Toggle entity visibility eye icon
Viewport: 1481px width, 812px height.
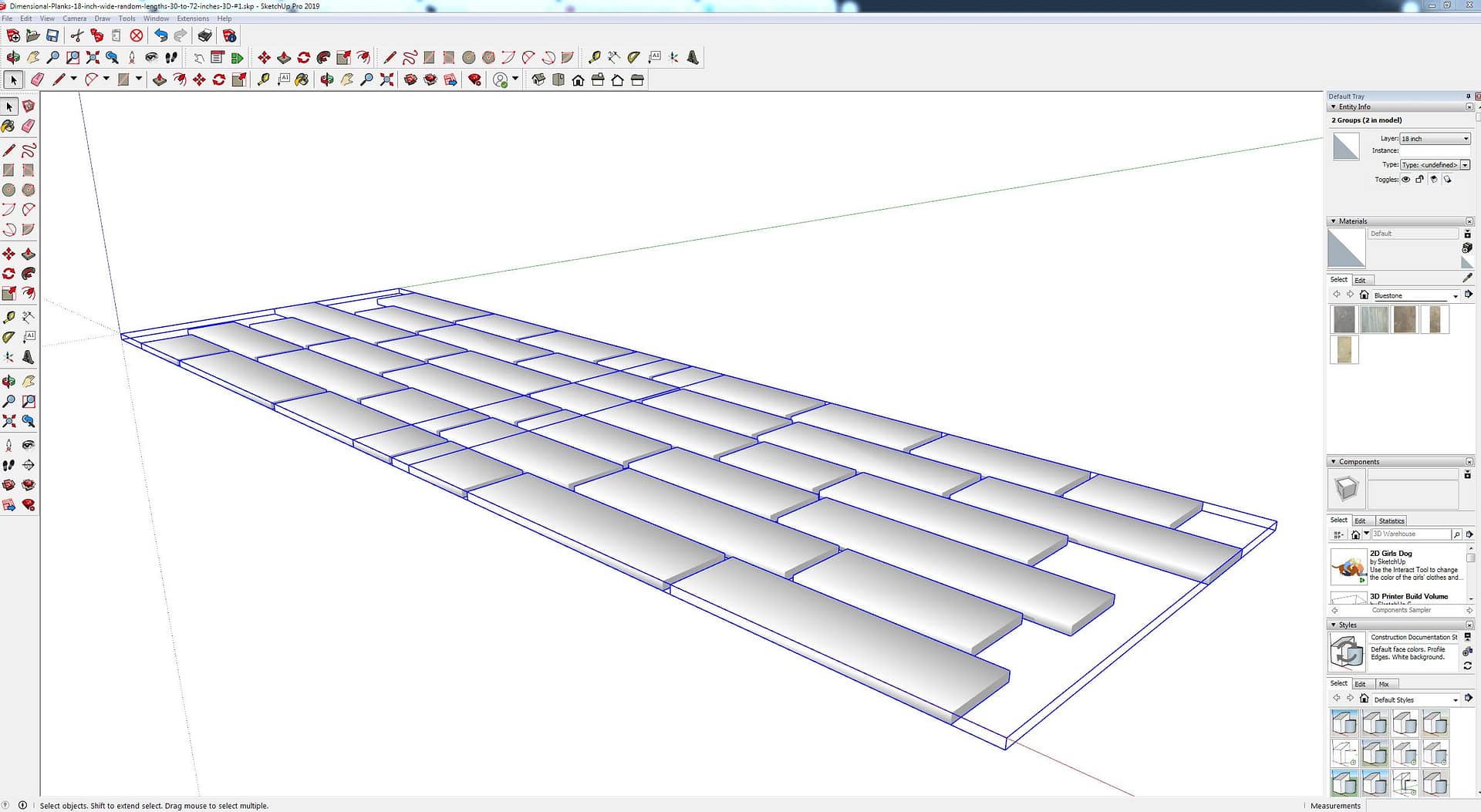tap(1405, 180)
